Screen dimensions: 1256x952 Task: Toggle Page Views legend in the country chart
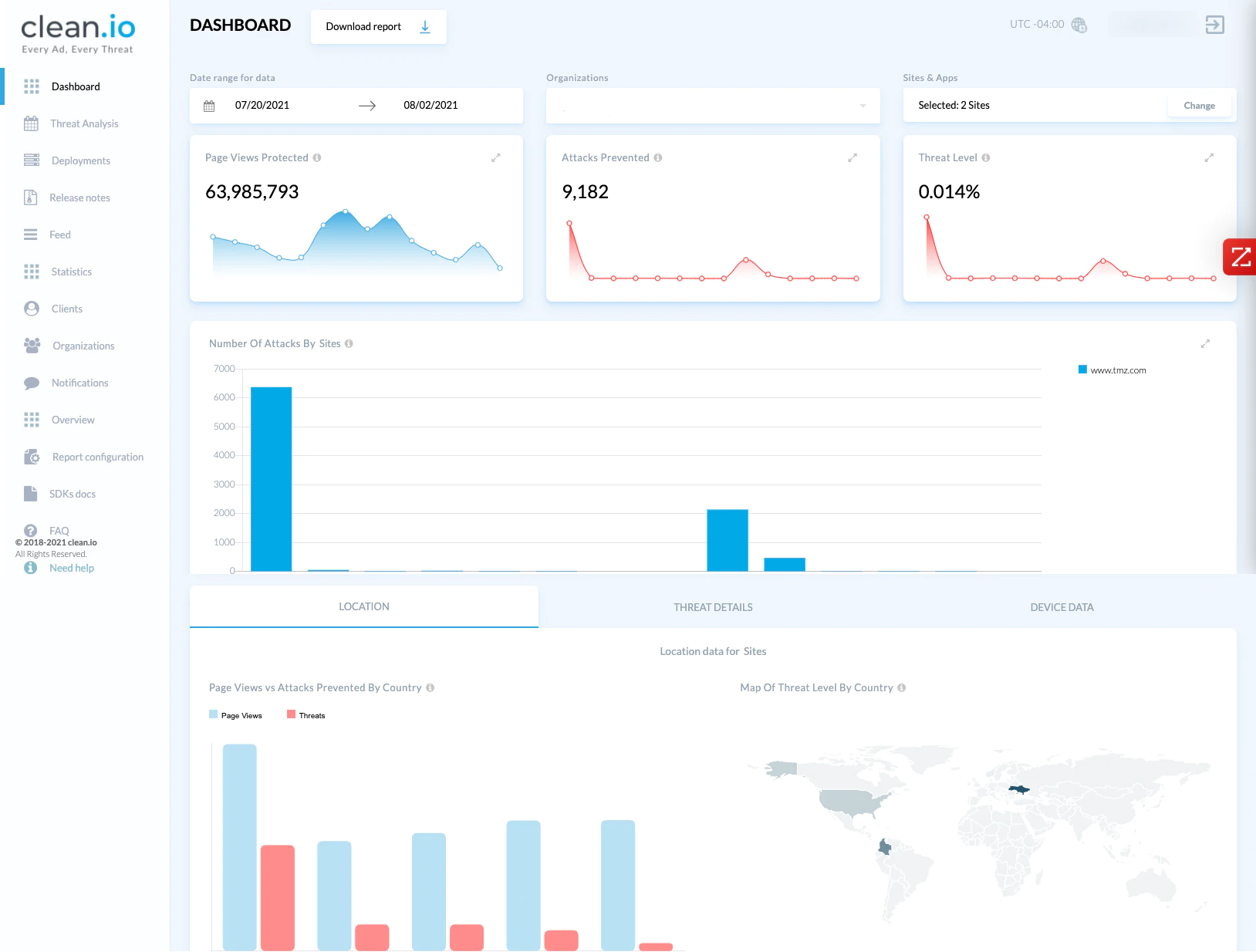(x=235, y=715)
